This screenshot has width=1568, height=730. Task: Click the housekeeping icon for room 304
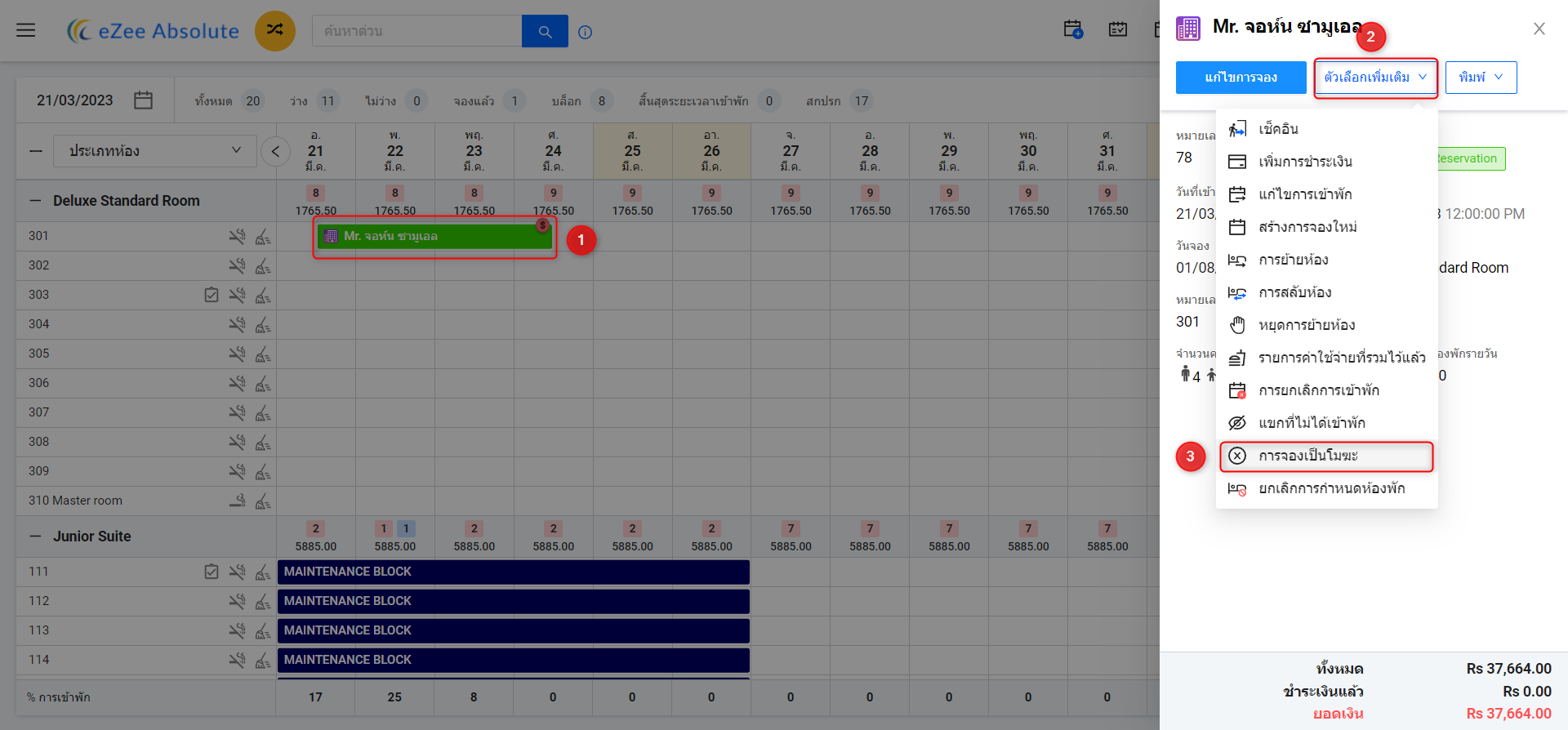point(263,324)
